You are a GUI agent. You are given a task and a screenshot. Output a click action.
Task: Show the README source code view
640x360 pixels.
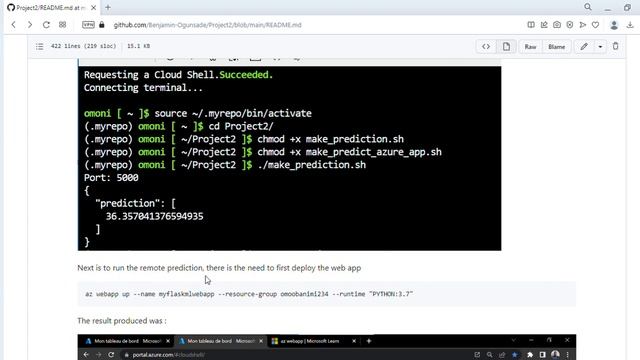point(486,47)
